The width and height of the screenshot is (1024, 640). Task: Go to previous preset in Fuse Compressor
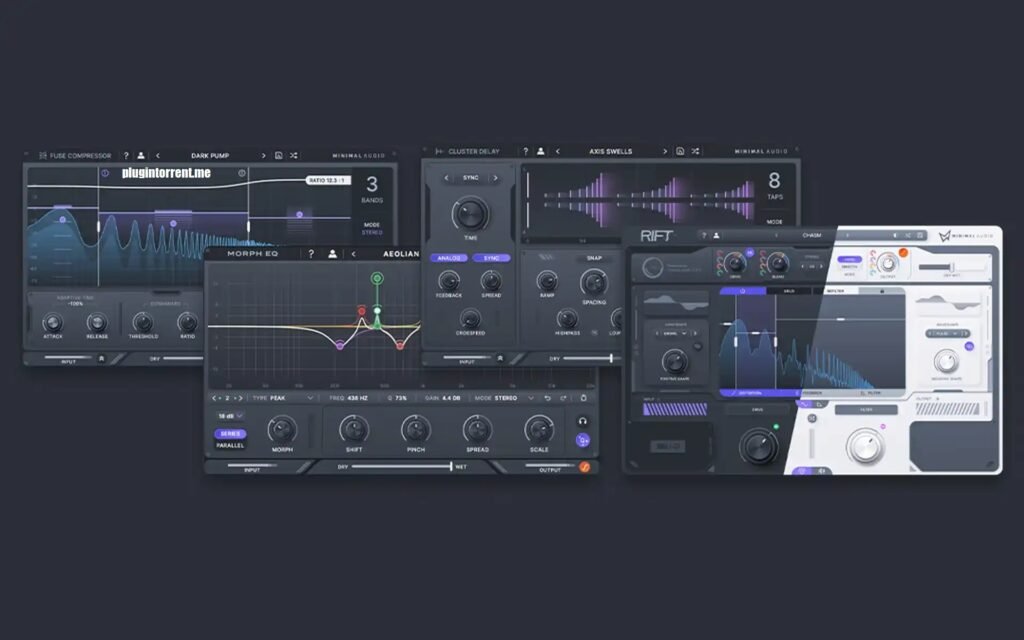[x=157, y=155]
